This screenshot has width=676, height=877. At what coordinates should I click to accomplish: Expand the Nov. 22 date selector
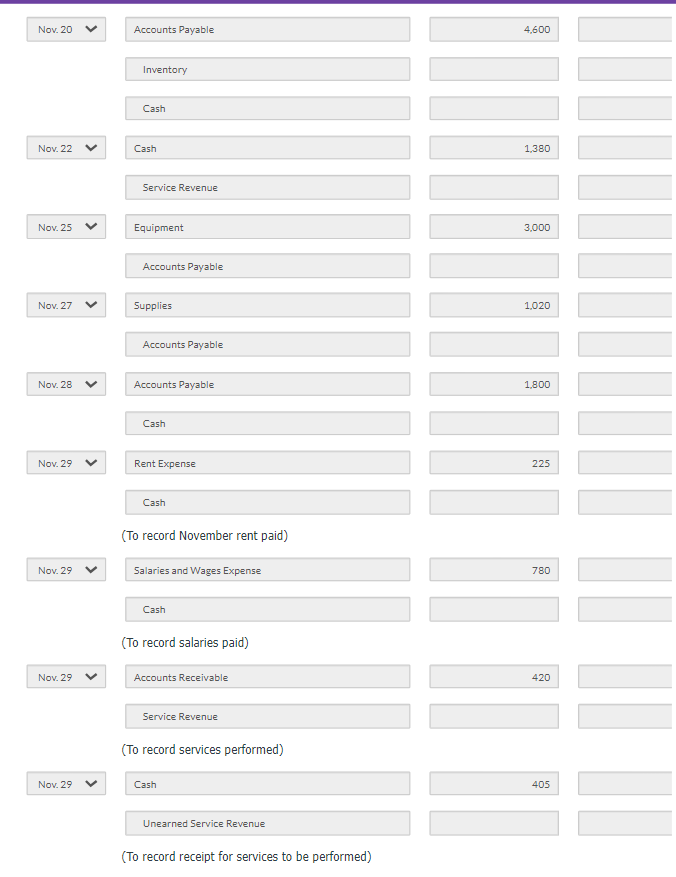(65, 147)
